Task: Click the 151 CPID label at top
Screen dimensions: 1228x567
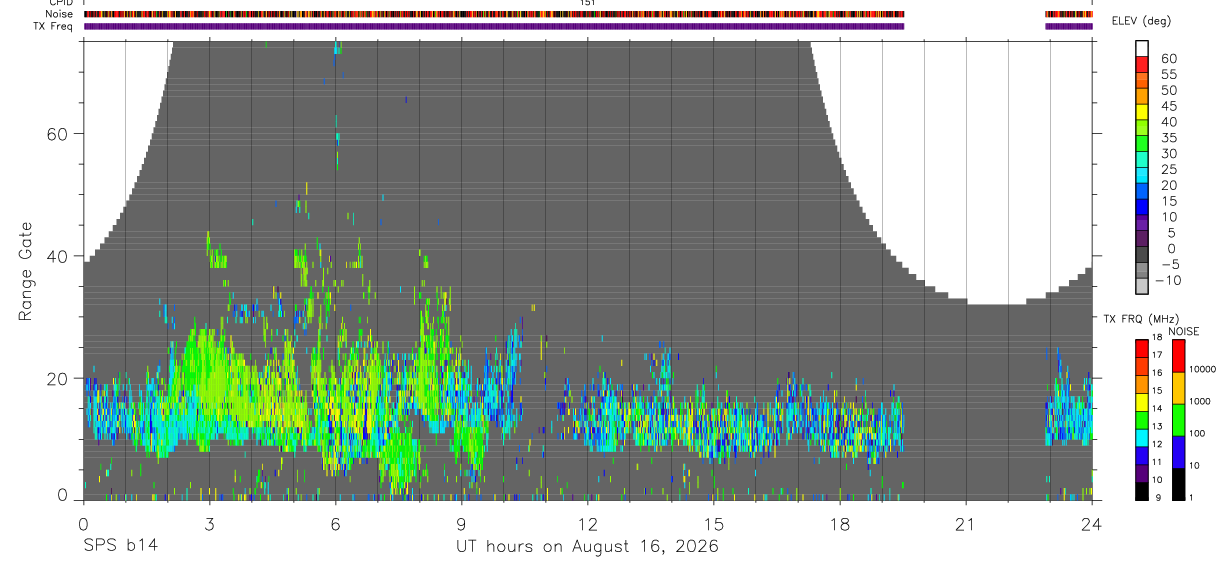Action: tap(588, 3)
